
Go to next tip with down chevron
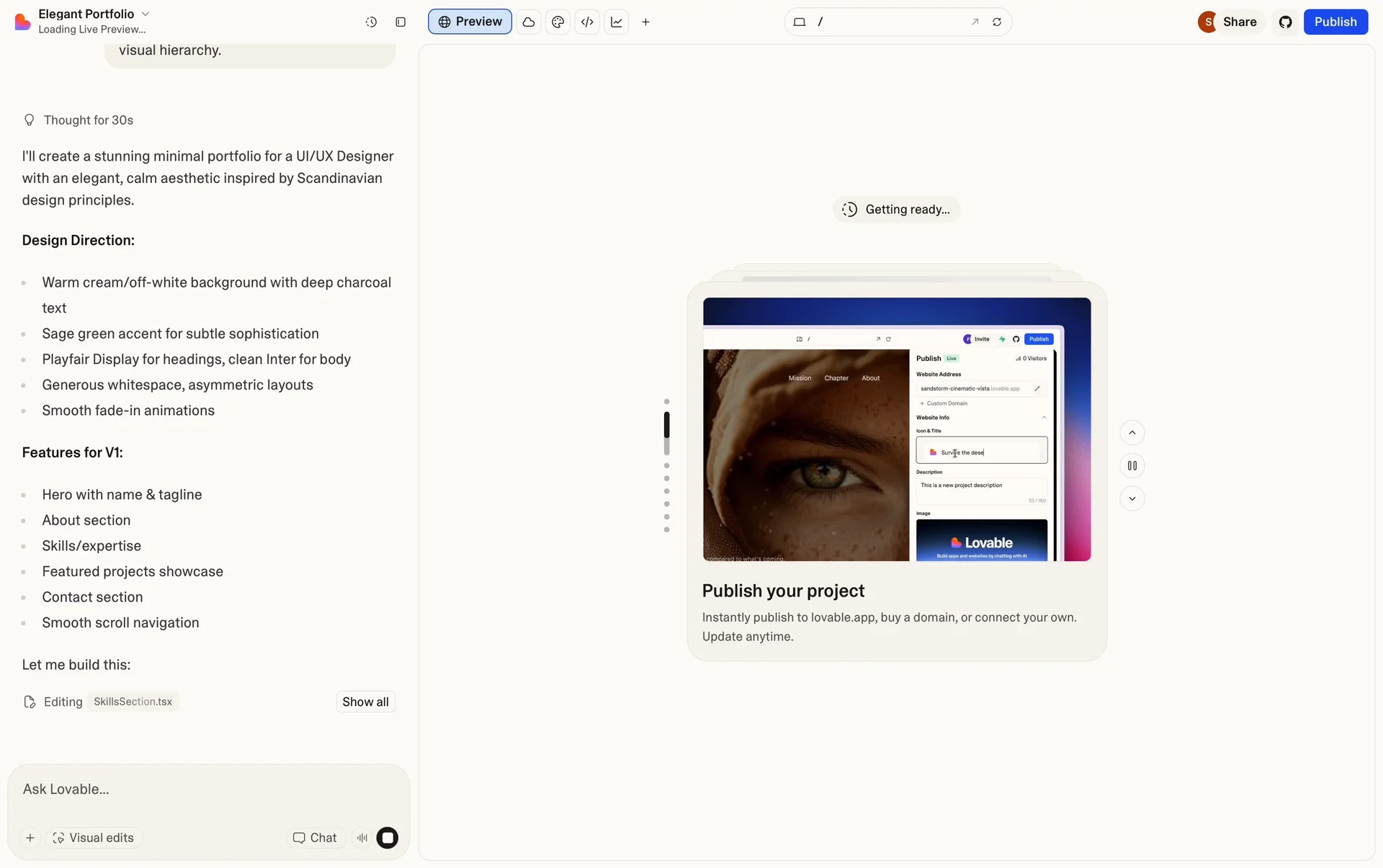coord(1132,498)
